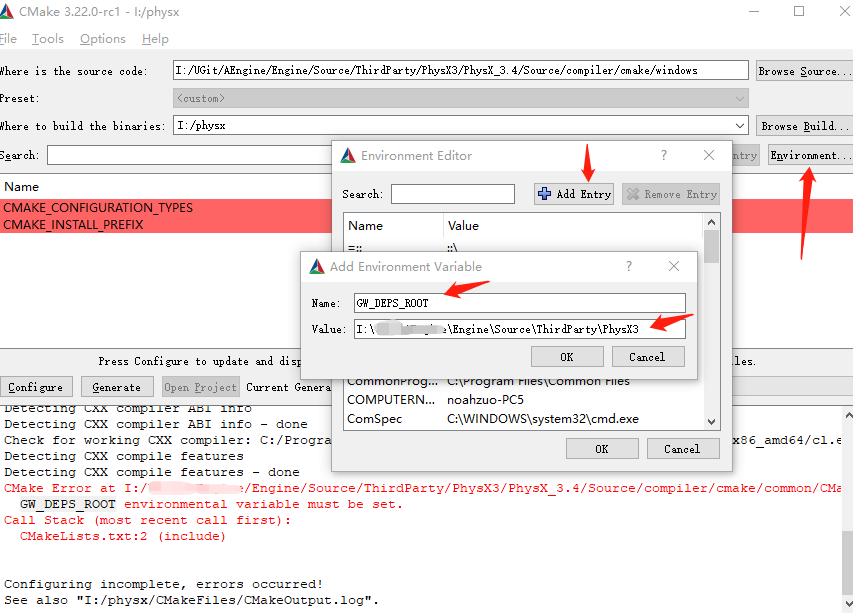Click Remove Entry button in Environment Editor
Viewport: 853px width, 613px height.
(671, 194)
